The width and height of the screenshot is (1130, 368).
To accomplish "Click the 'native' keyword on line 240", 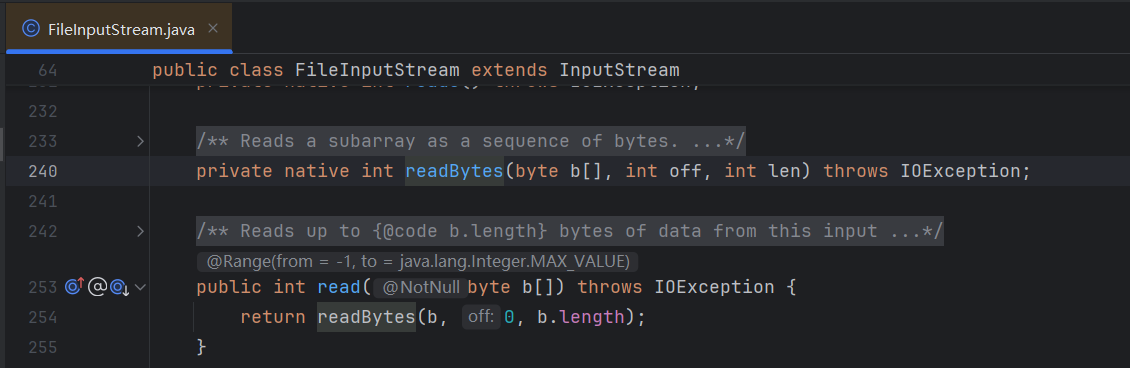I will click(x=317, y=171).
